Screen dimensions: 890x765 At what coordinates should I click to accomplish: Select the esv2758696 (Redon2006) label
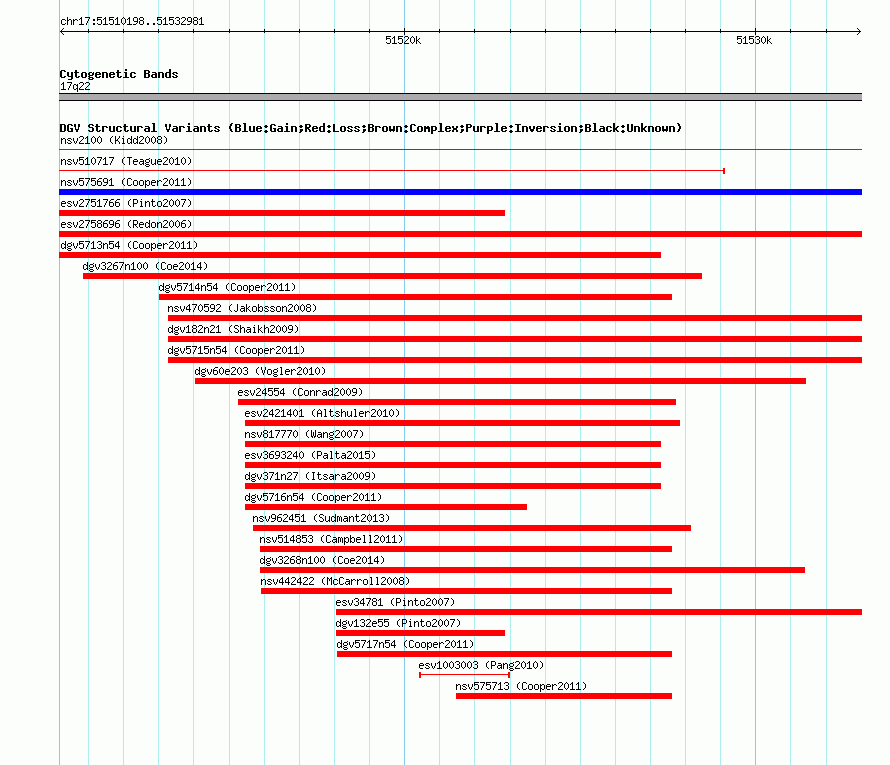tap(126, 224)
